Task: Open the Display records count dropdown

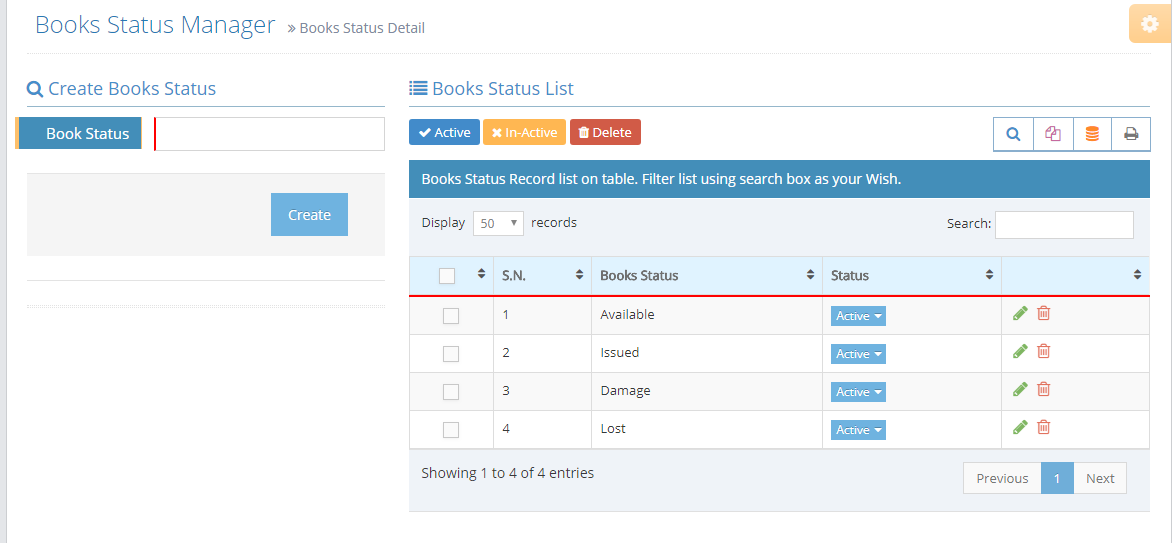Action: [498, 223]
